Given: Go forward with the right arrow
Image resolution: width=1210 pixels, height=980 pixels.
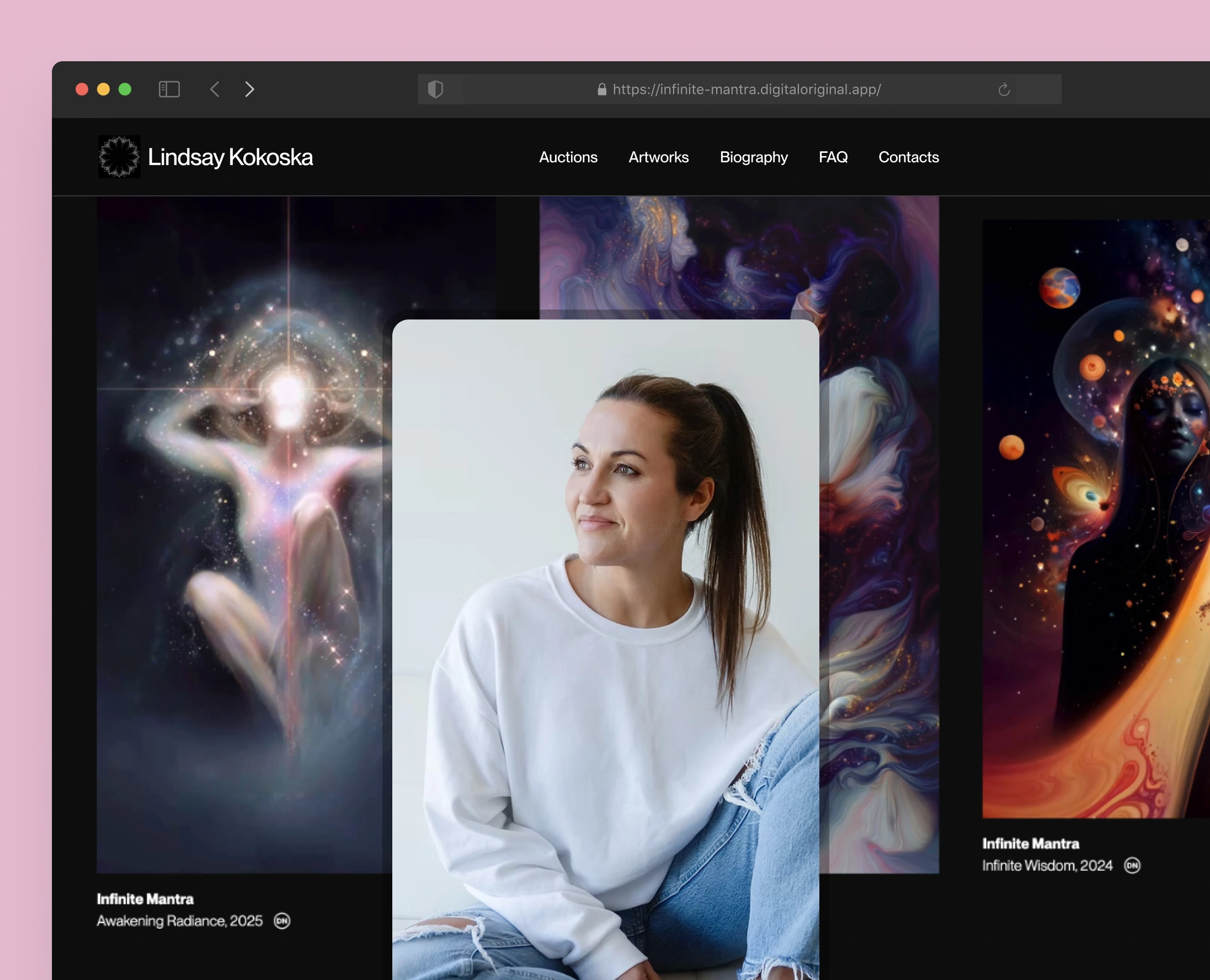Looking at the screenshot, I should pos(249,89).
